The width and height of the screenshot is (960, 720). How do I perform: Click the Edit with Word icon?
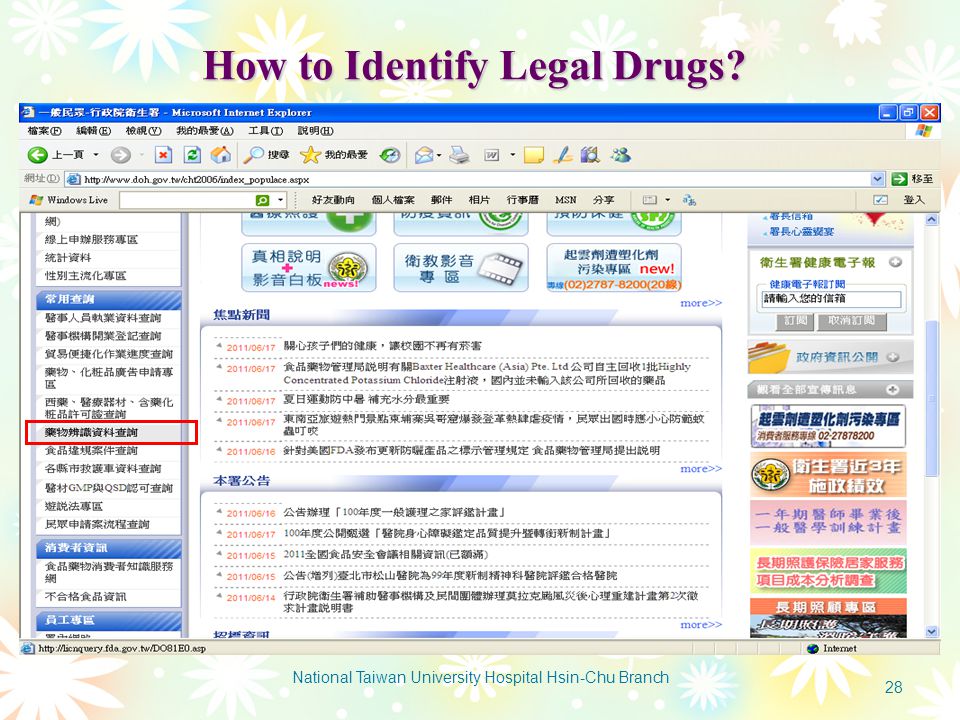coord(492,156)
